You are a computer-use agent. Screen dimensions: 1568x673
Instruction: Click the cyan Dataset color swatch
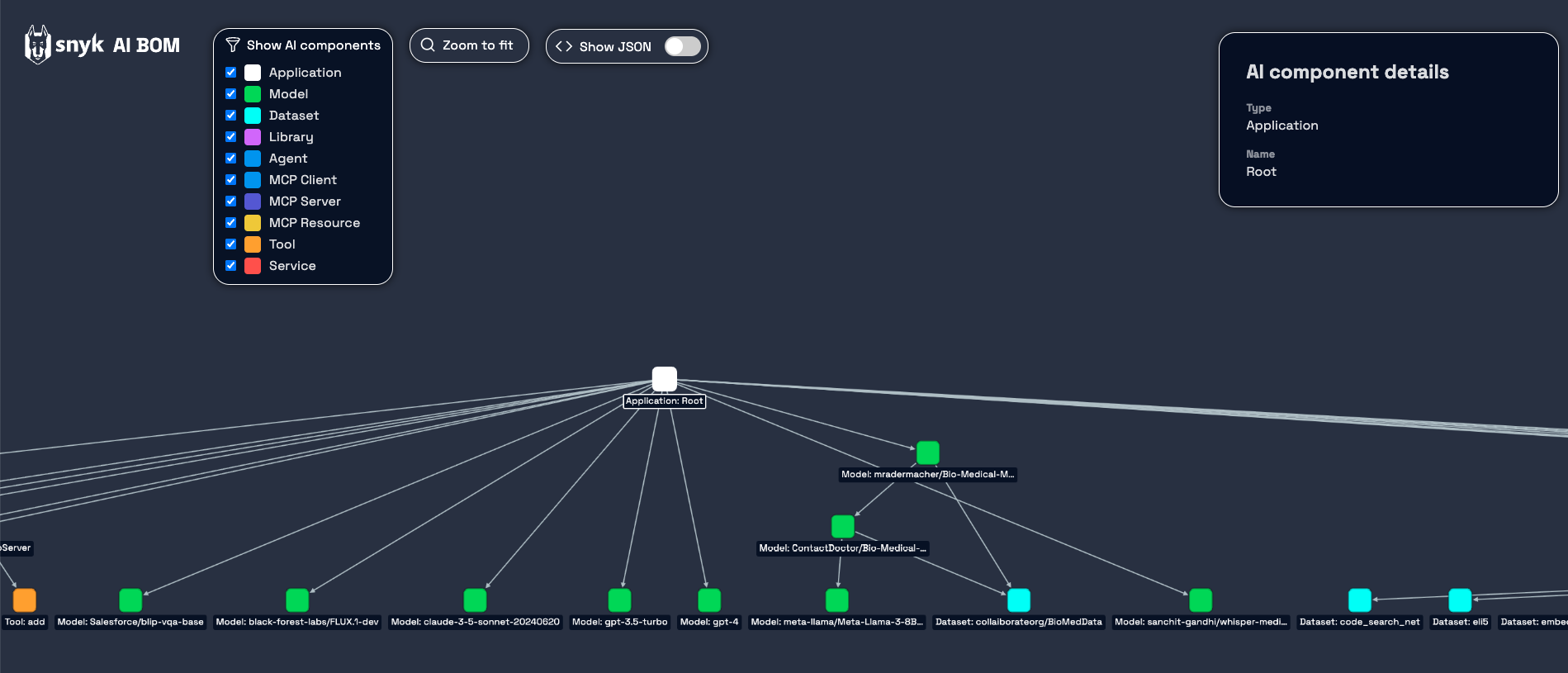[x=253, y=116]
